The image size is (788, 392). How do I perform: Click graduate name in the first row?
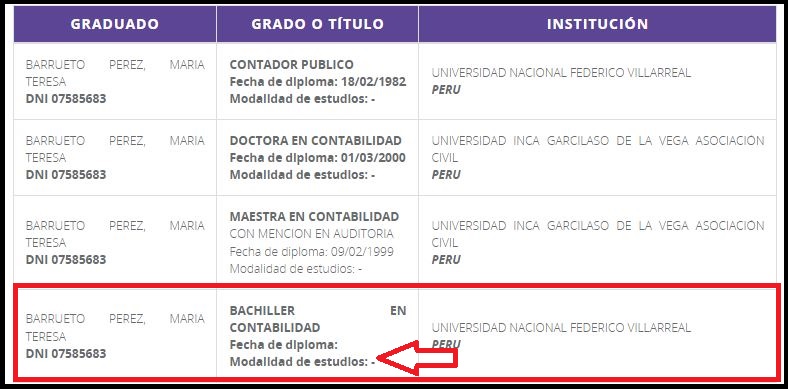coord(115,73)
